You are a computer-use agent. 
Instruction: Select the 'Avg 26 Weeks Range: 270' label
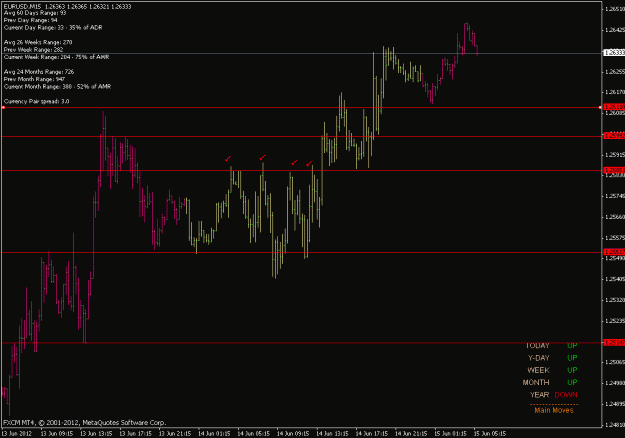pos(38,42)
